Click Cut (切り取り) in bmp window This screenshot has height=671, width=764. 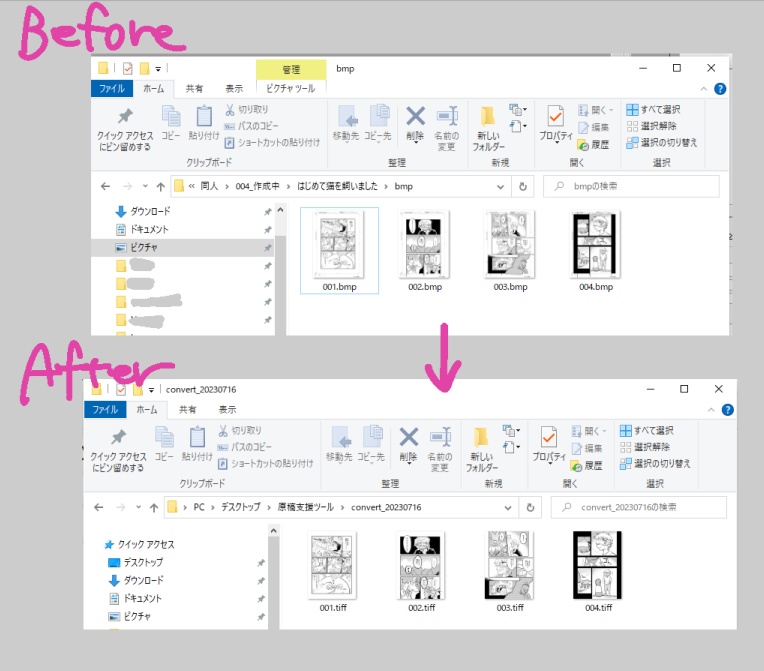tap(246, 110)
